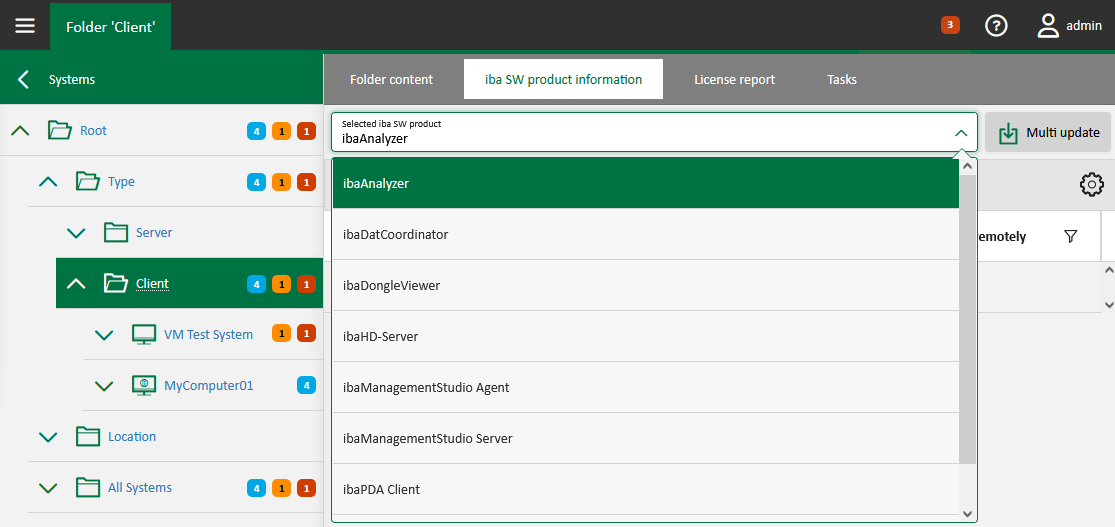Click the red badge 1 on Client row
The height and width of the screenshot is (527, 1115).
click(x=306, y=284)
